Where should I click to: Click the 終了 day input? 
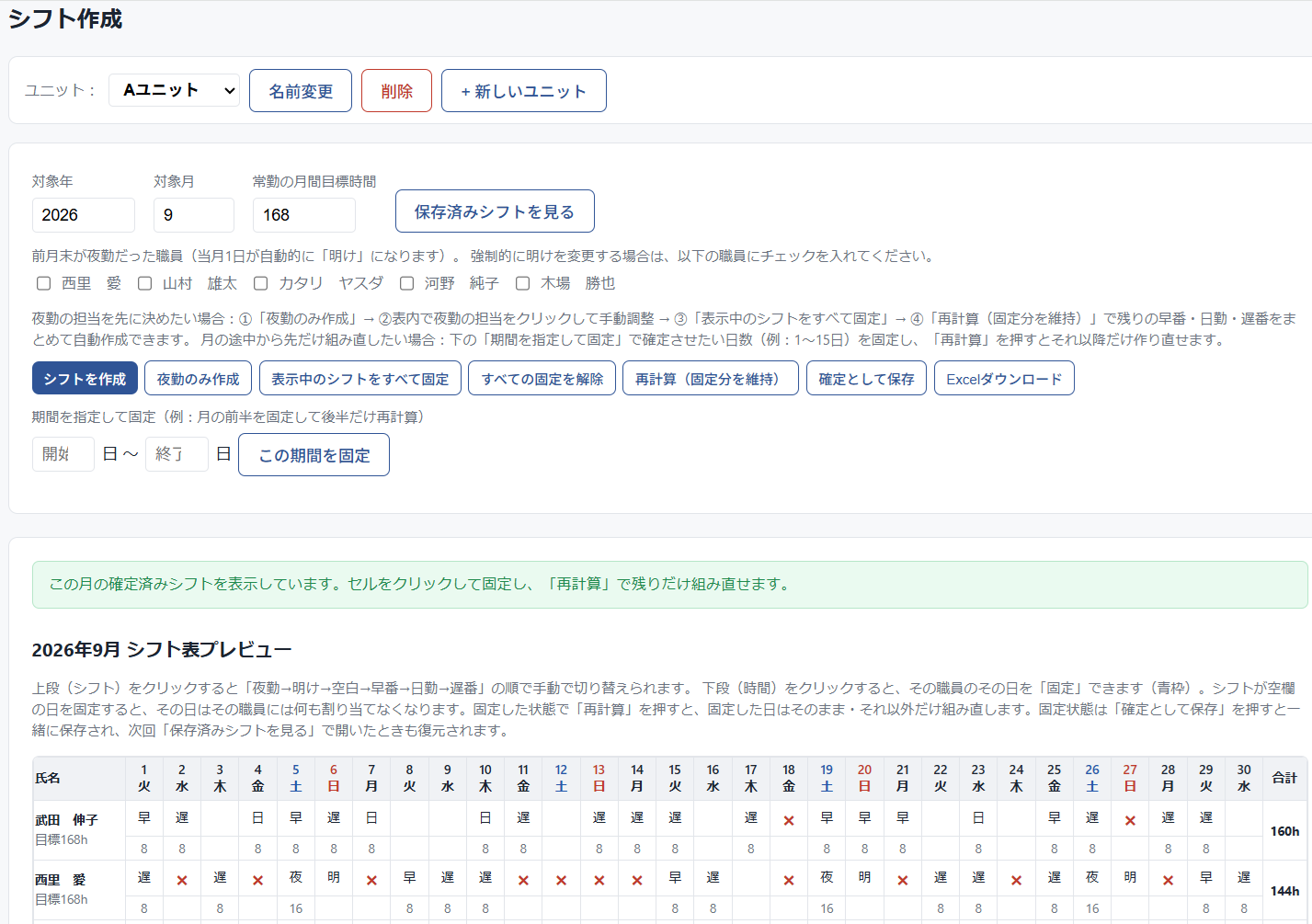point(177,454)
